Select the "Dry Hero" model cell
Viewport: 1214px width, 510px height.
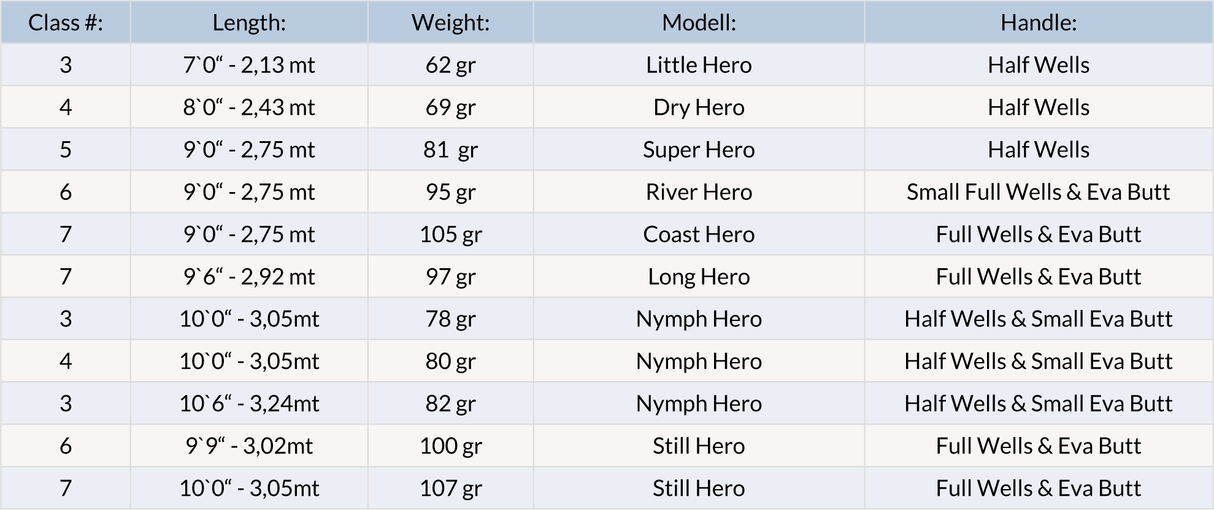(698, 107)
